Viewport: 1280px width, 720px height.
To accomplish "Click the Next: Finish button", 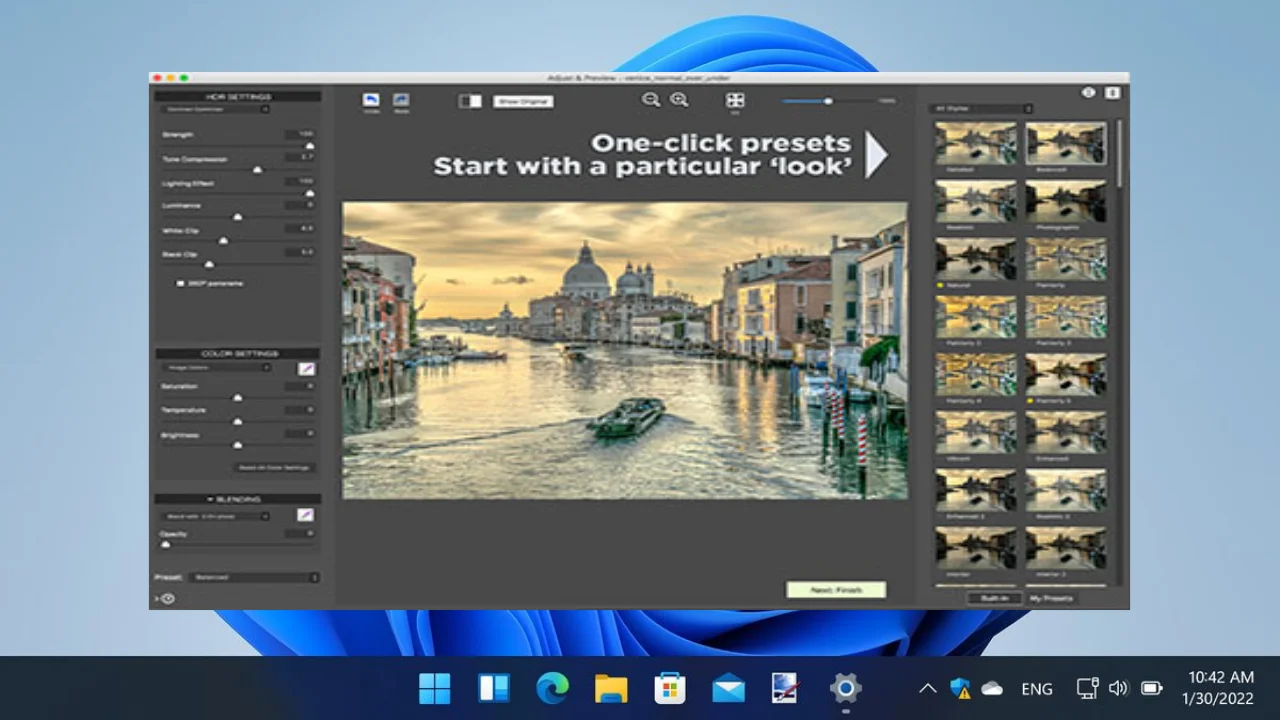I will 836,590.
